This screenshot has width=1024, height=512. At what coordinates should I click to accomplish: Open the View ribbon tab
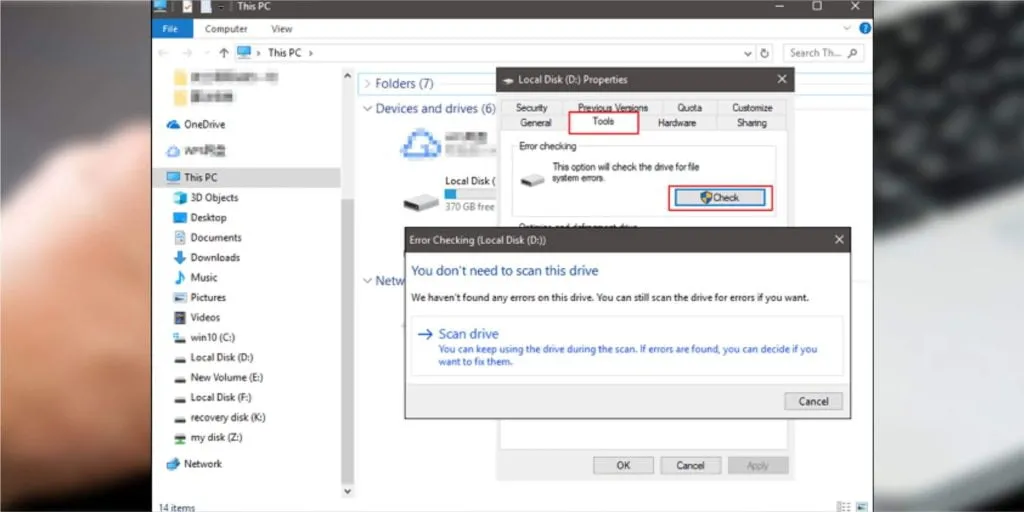(x=281, y=29)
